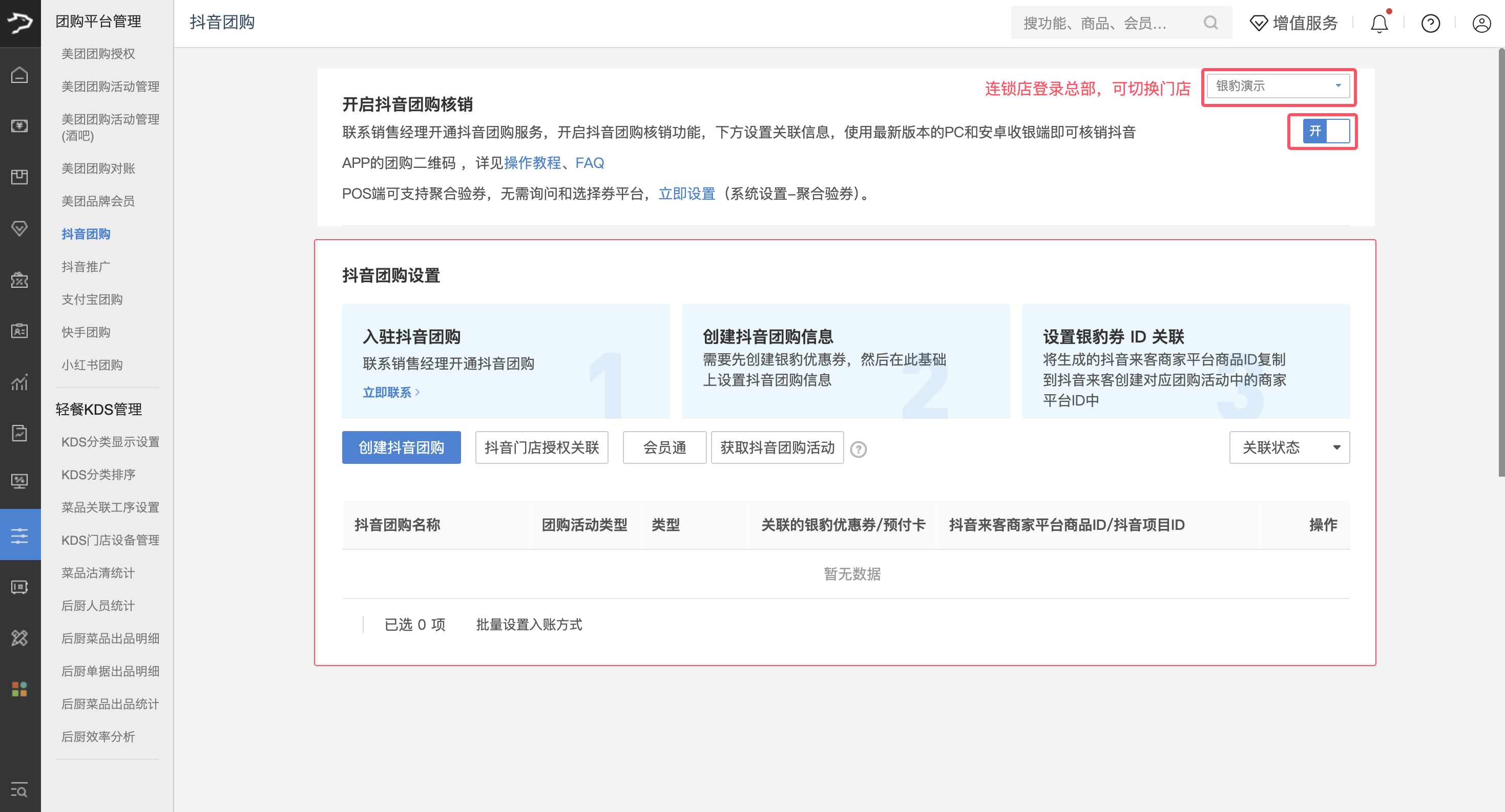This screenshot has height=812, width=1505.
Task: Click the membership diamond icon in sidebar
Action: [20, 228]
